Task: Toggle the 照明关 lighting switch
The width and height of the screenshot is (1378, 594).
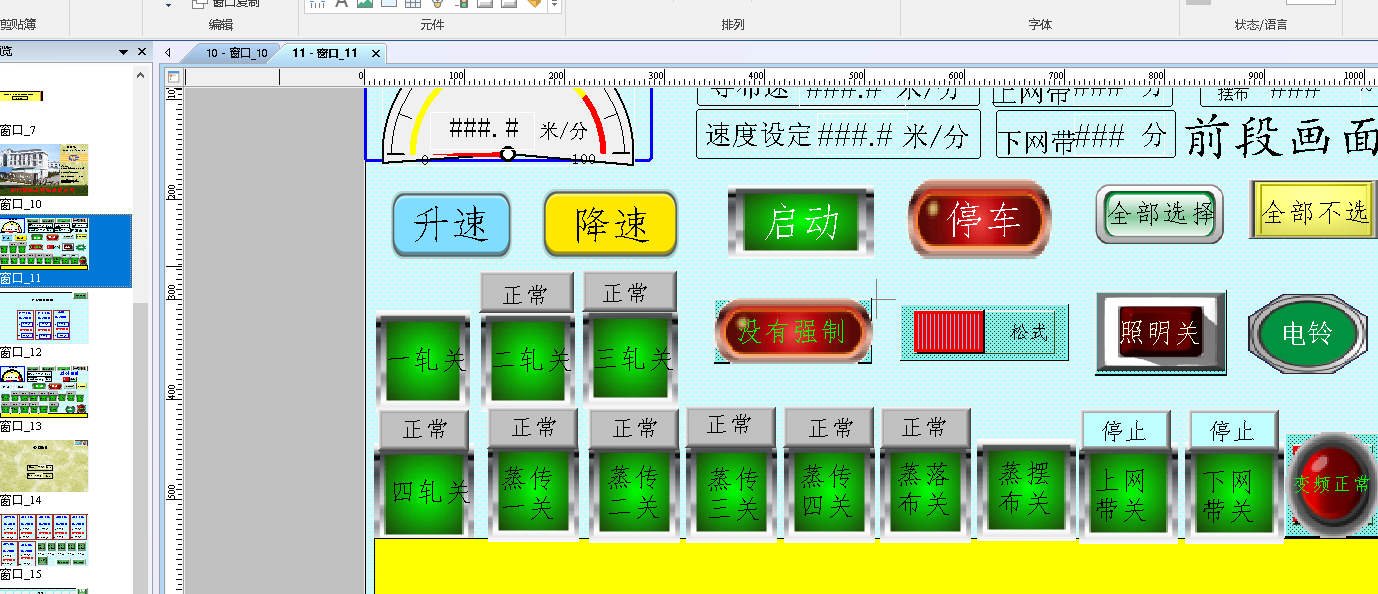Action: [x=1160, y=333]
